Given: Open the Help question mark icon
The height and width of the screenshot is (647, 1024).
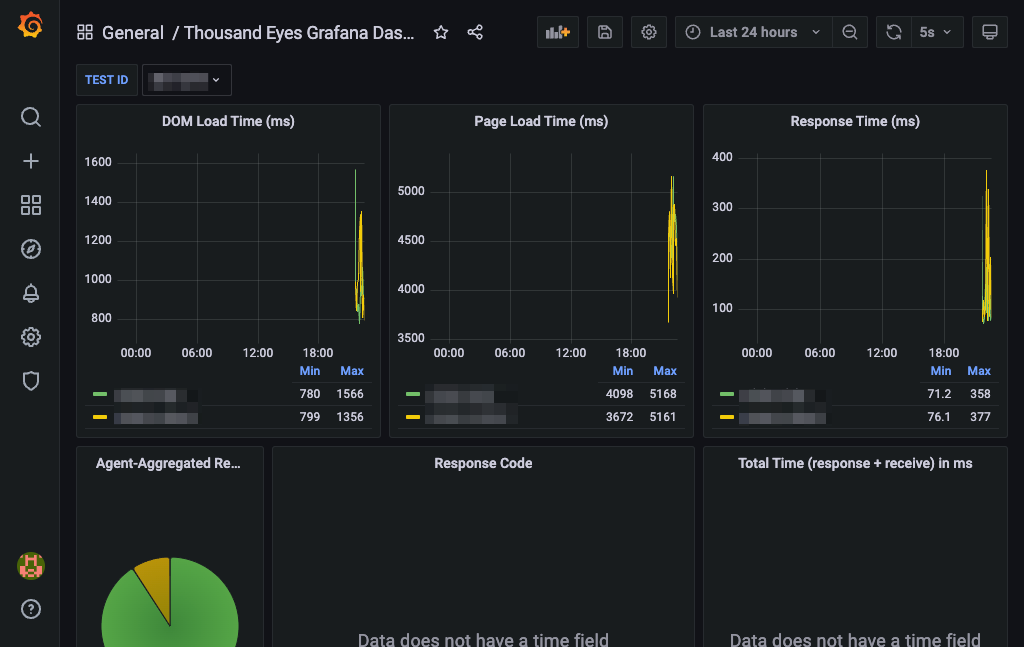Looking at the screenshot, I should [31, 609].
